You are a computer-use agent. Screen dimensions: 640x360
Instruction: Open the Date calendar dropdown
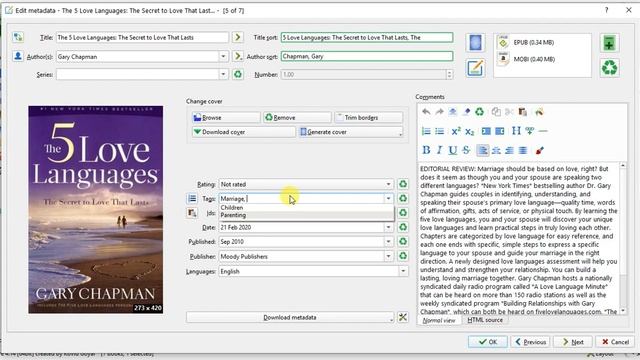pos(388,227)
